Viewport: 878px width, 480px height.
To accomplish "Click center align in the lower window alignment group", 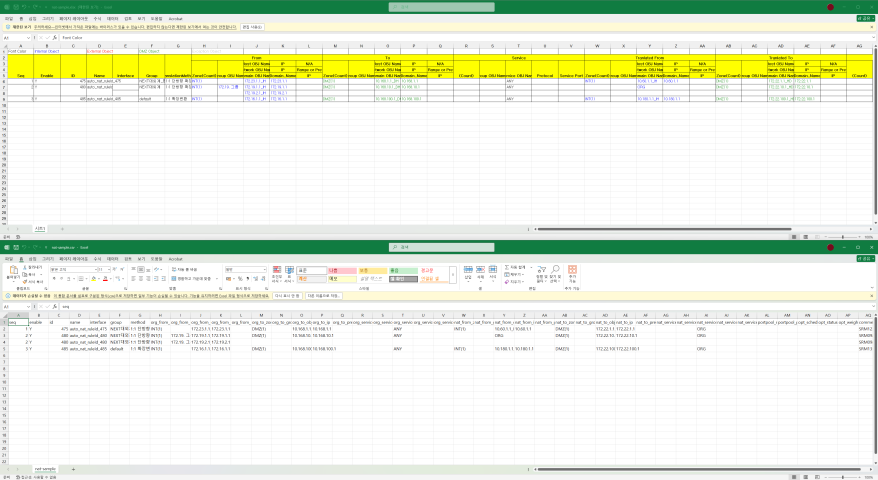I will (141, 278).
